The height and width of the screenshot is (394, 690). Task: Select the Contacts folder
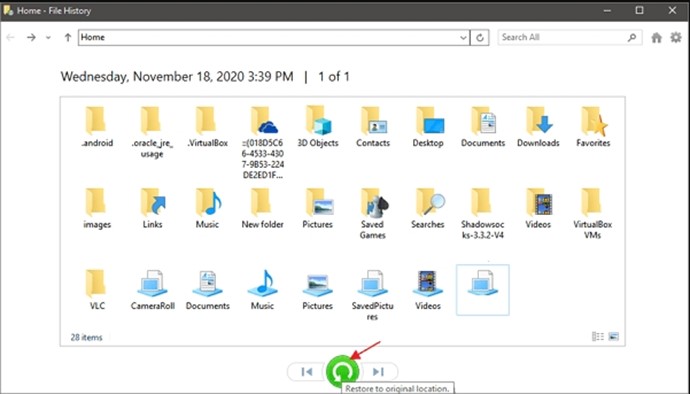click(x=373, y=126)
